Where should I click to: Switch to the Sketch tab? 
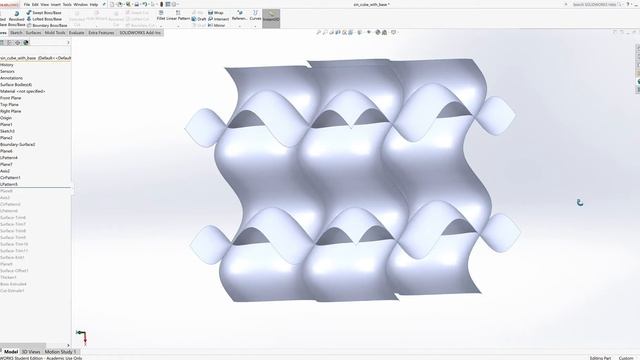point(16,33)
